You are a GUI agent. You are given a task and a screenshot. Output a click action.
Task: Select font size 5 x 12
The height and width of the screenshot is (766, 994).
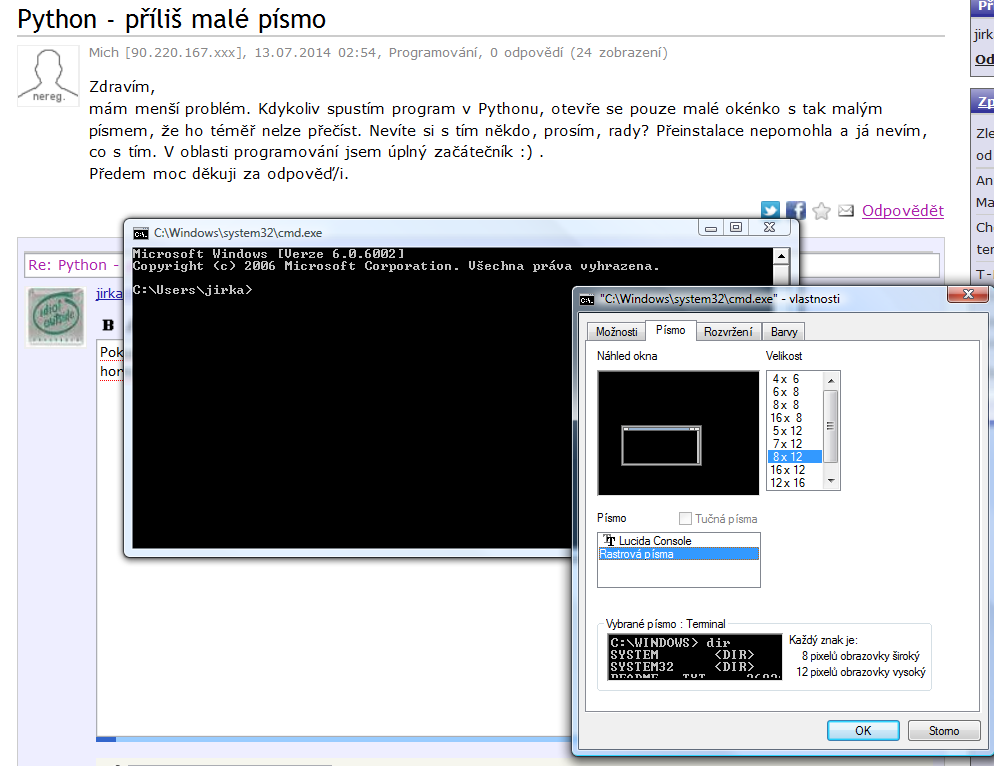coord(795,431)
